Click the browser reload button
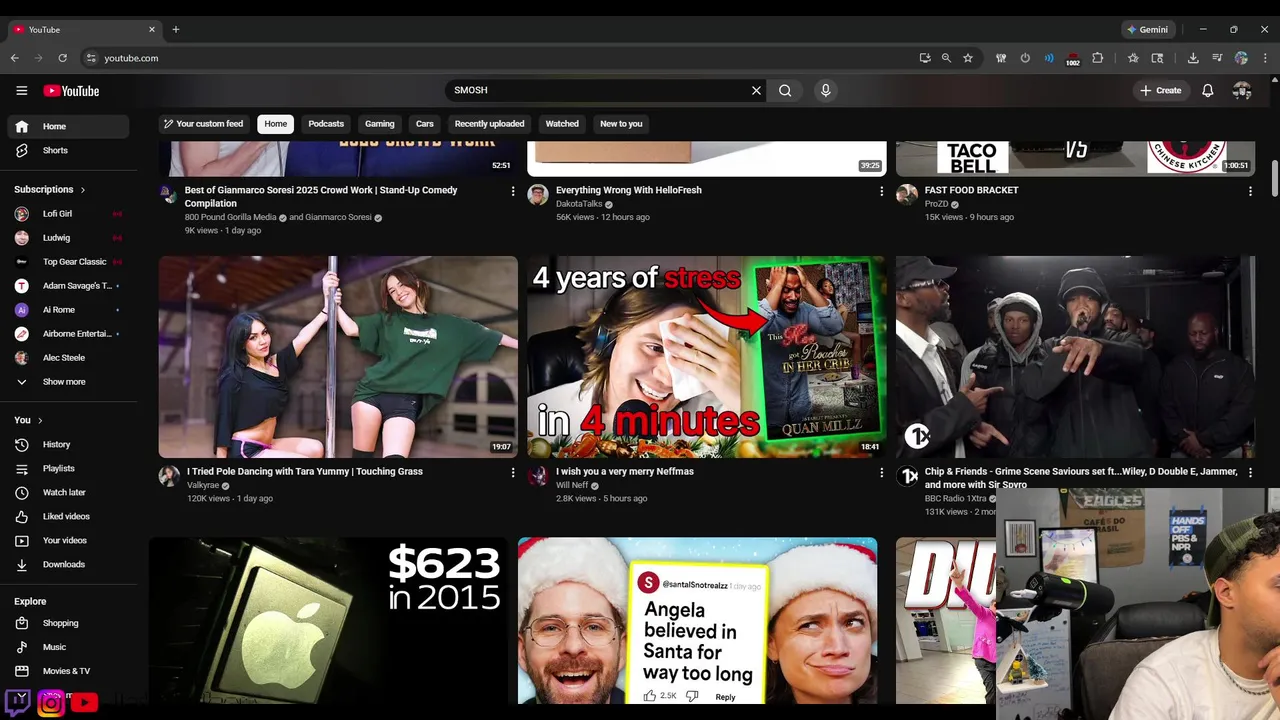 tap(62, 58)
